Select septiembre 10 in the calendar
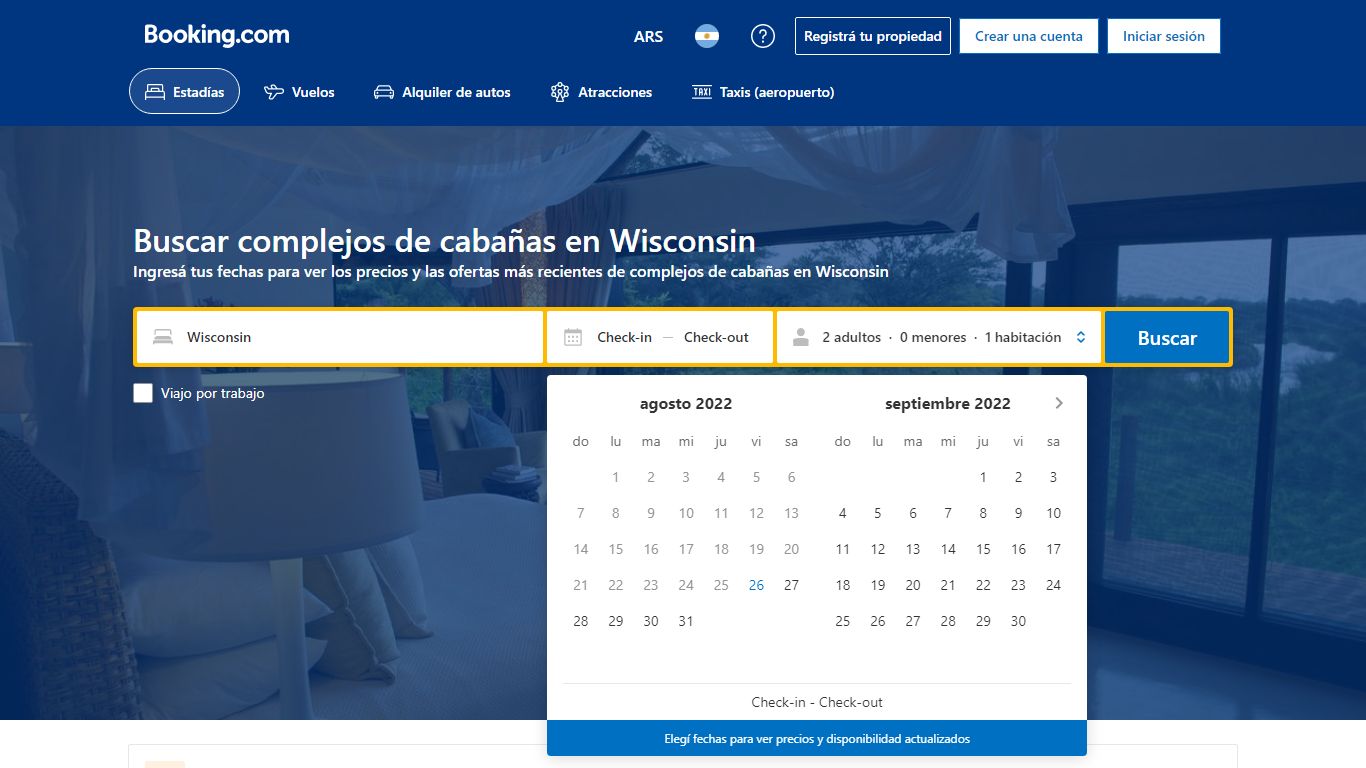This screenshot has width=1366, height=768. [1053, 513]
